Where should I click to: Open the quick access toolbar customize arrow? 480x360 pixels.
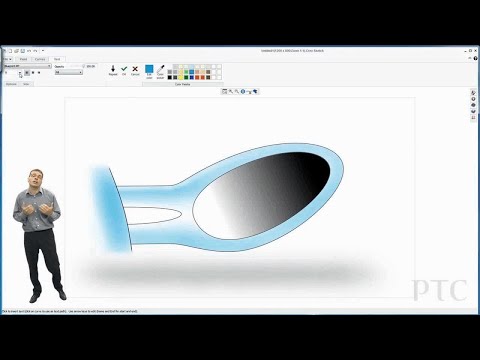tap(43, 51)
